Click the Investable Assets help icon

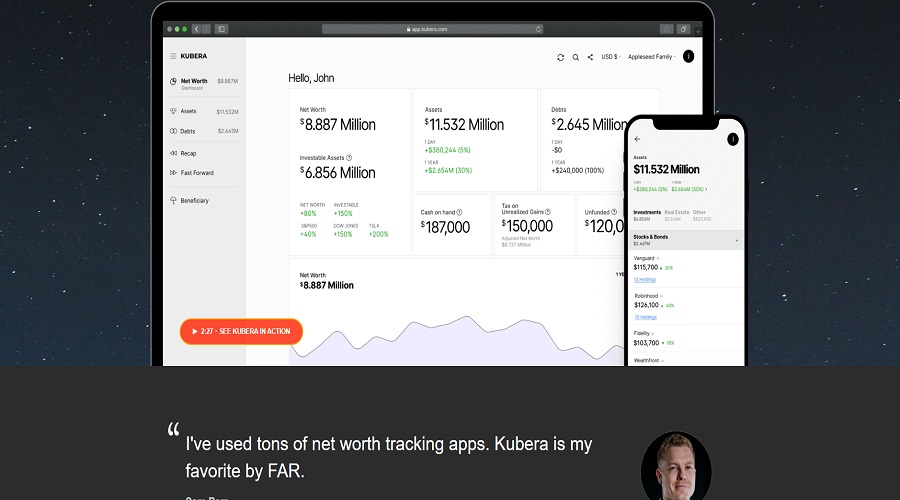tap(349, 158)
